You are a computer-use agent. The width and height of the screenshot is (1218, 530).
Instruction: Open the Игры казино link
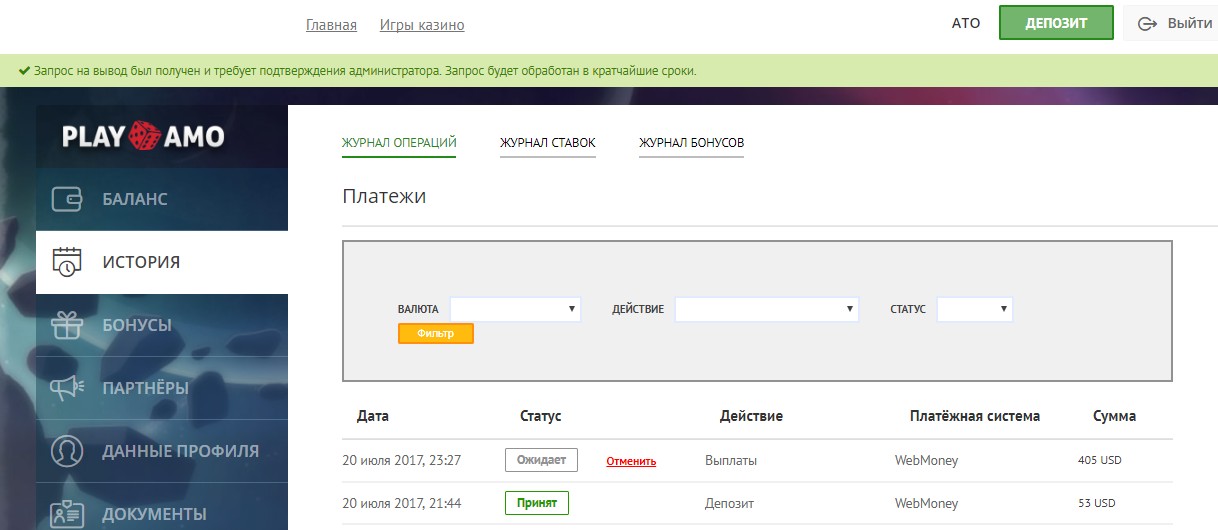click(422, 25)
